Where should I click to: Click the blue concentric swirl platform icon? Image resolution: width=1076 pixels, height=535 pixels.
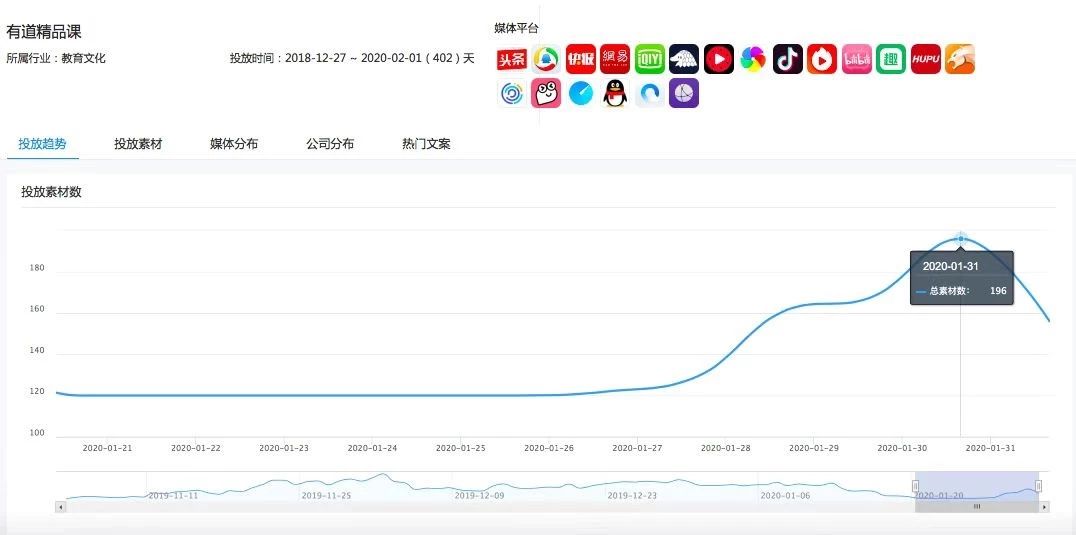512,93
